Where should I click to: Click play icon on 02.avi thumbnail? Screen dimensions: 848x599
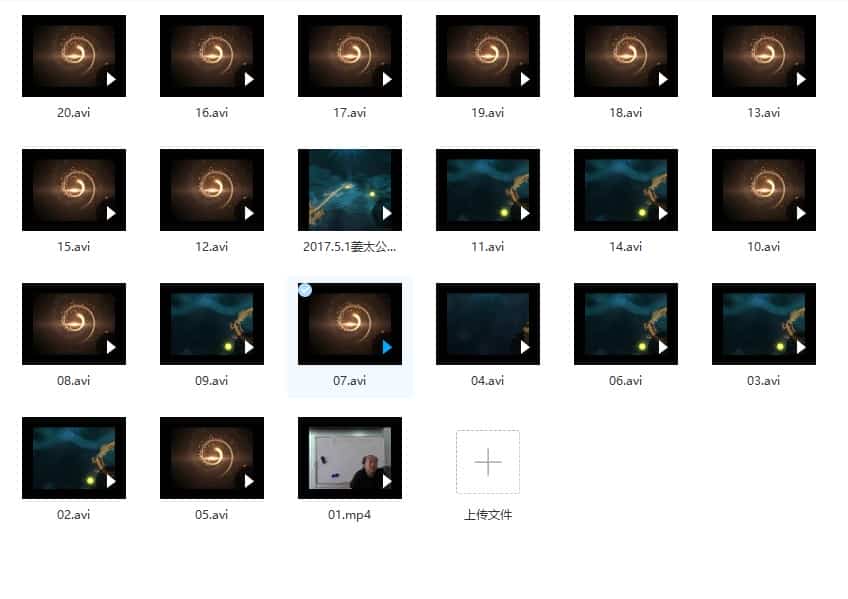111,481
